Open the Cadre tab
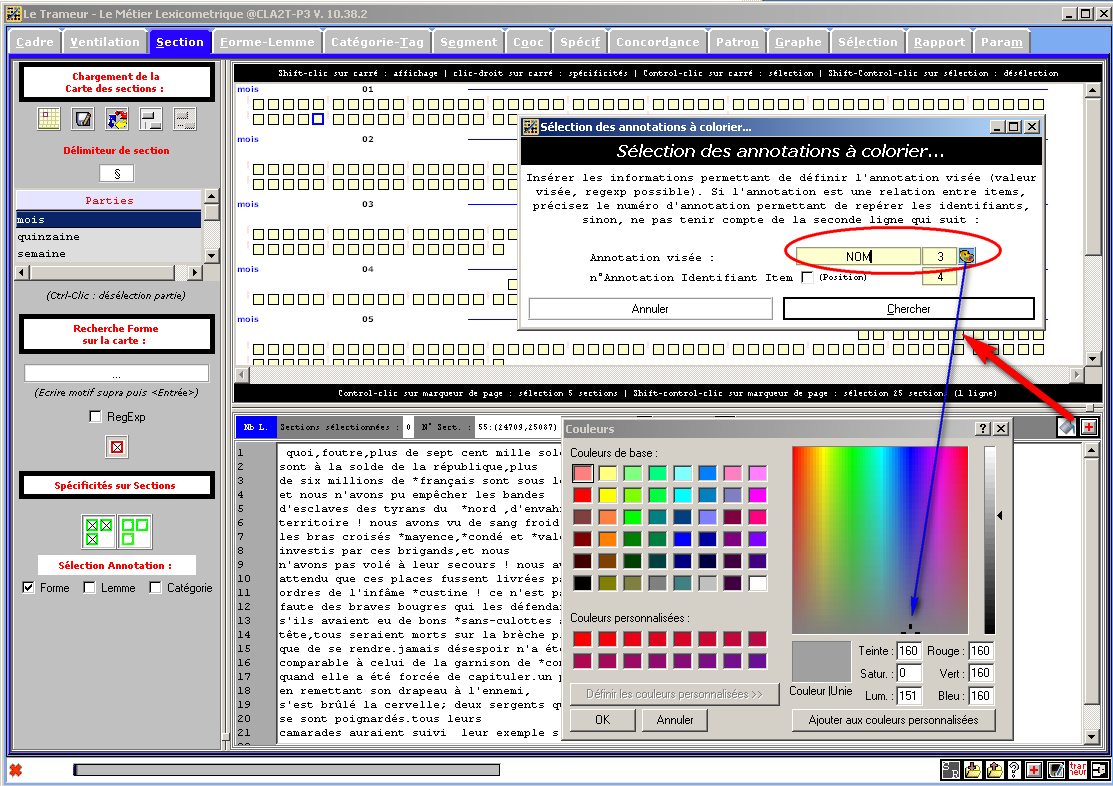Screen dimensions: 1113x786 tap(35, 42)
